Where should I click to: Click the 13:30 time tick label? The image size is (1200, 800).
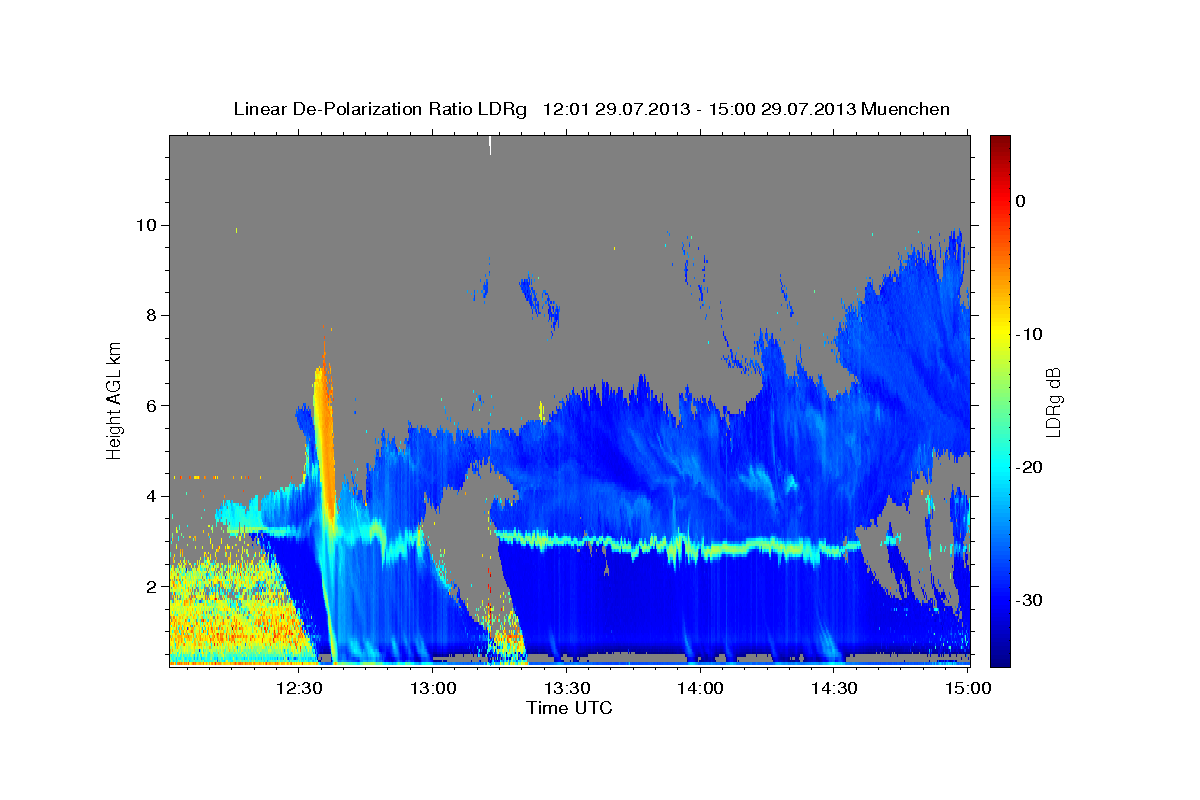pyautogui.click(x=566, y=688)
